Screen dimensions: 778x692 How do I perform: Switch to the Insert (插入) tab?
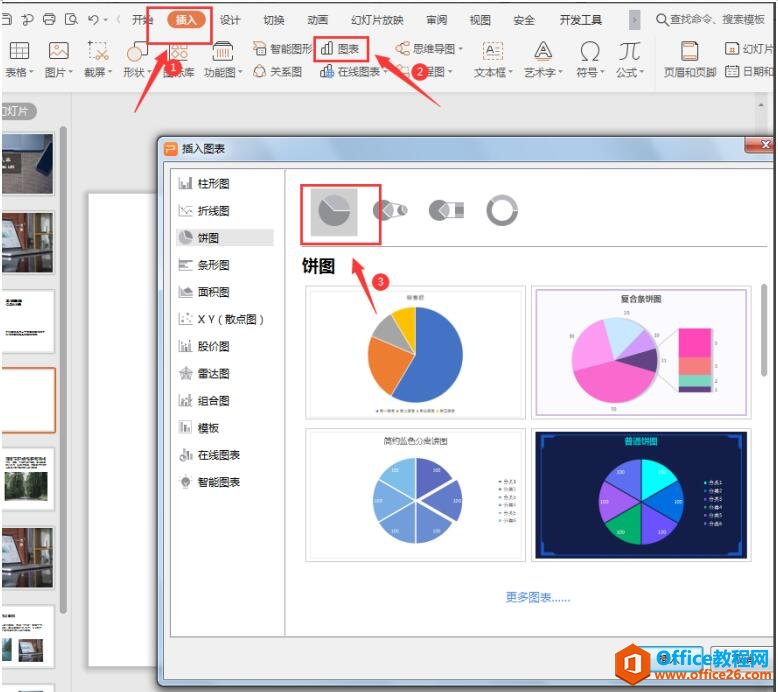186,20
